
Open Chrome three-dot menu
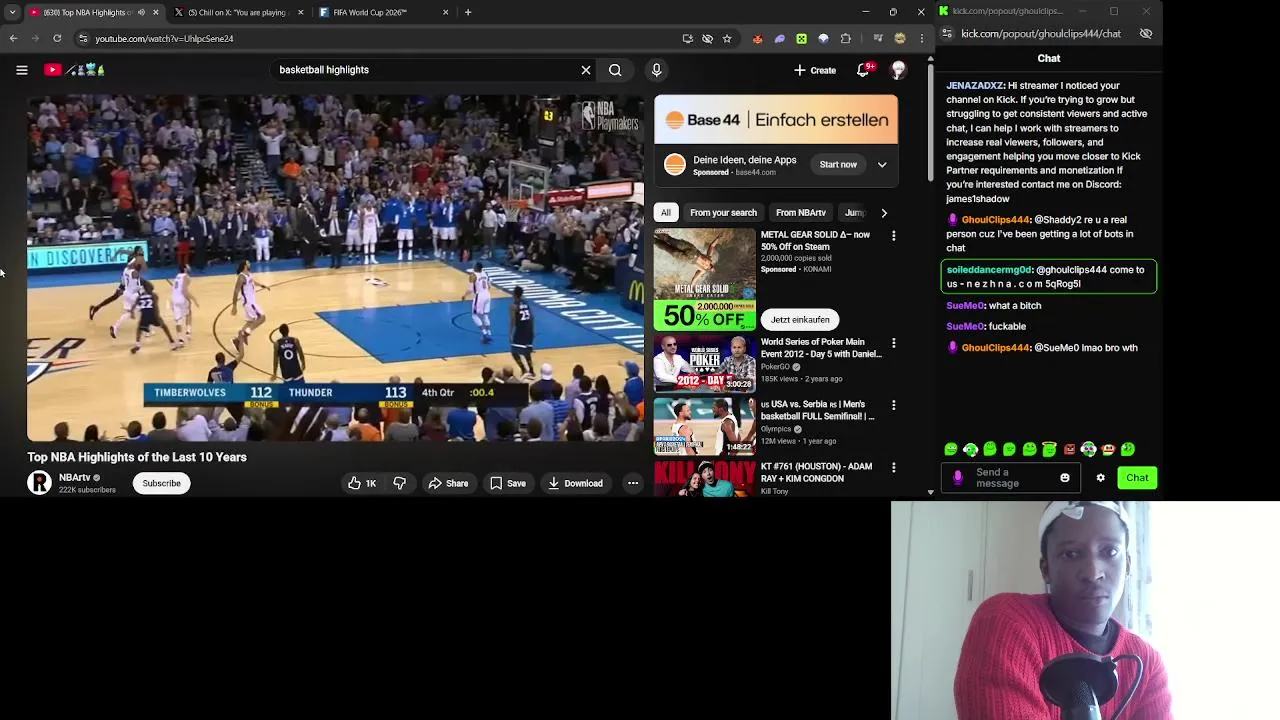click(922, 38)
